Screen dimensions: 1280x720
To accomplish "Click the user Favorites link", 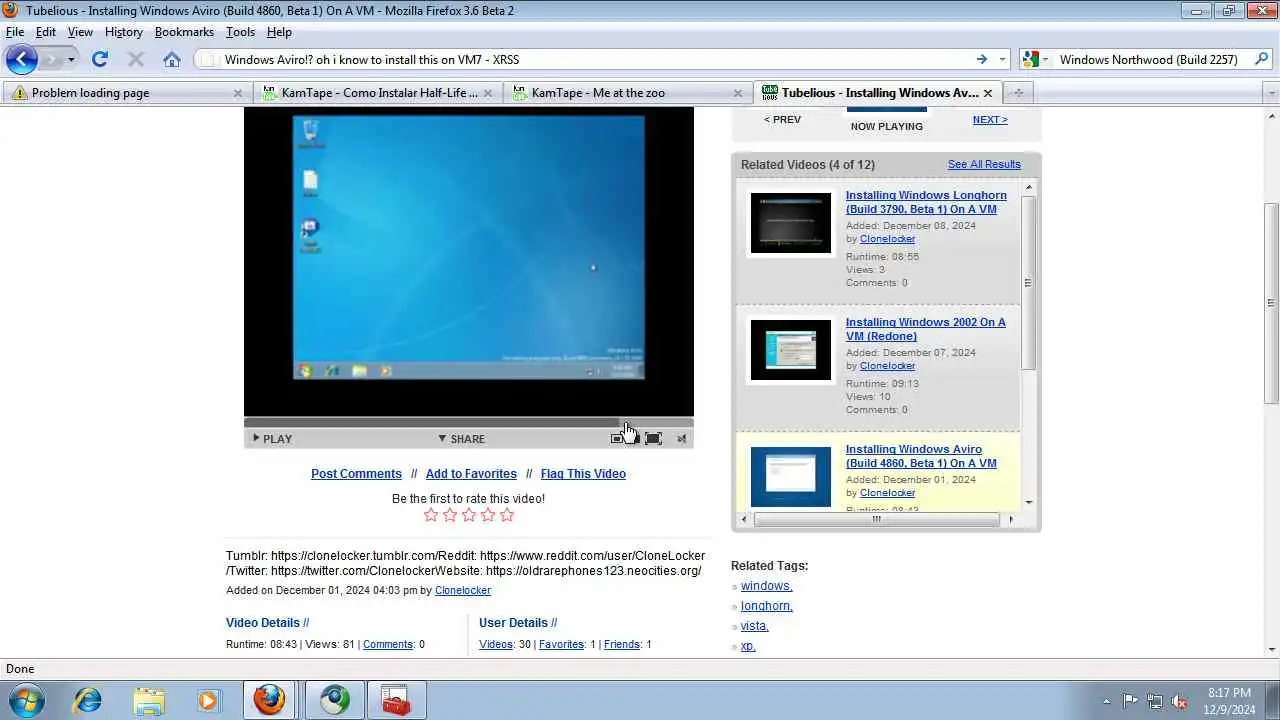I will tap(561, 645).
